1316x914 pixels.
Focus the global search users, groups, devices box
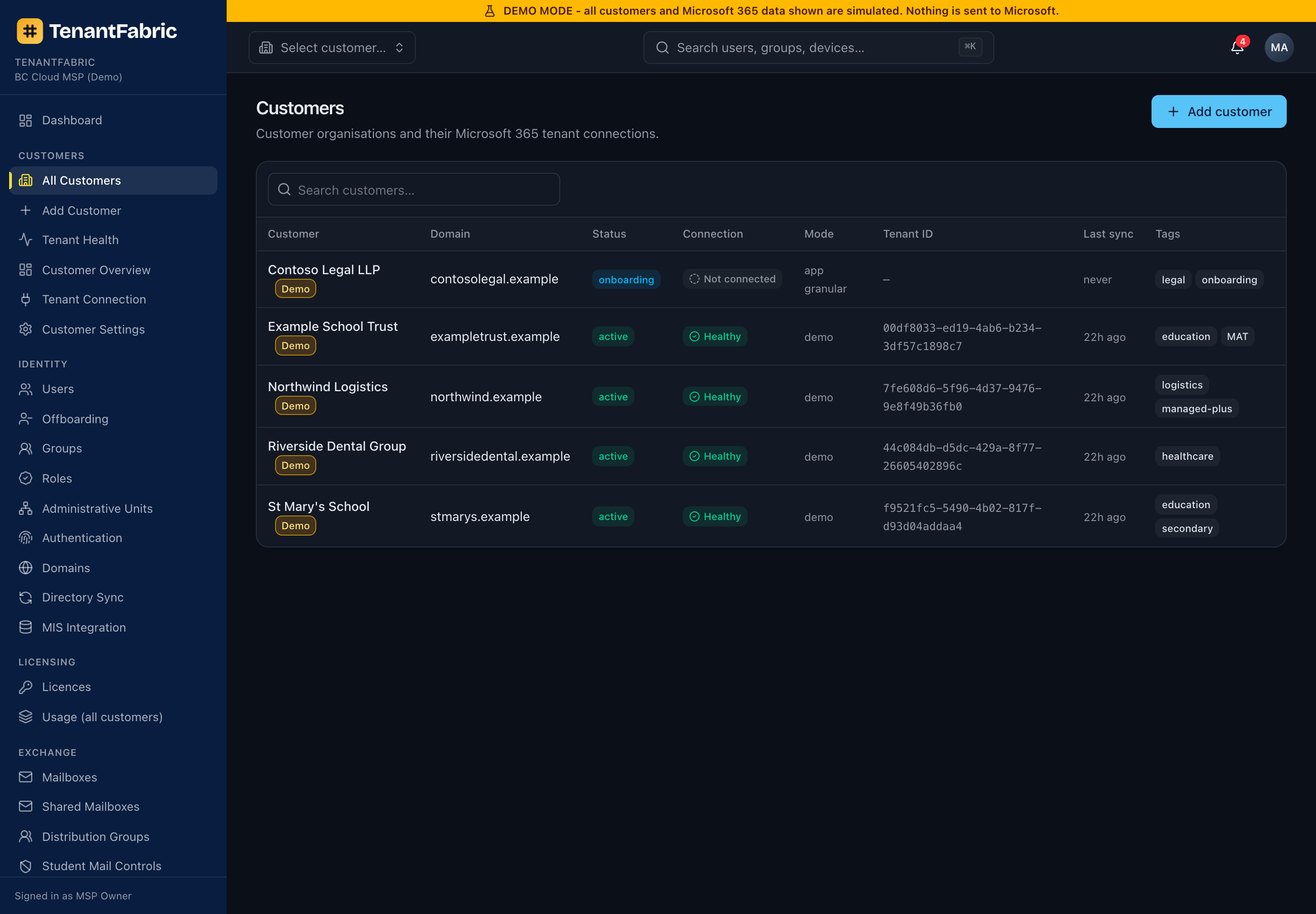818,48
